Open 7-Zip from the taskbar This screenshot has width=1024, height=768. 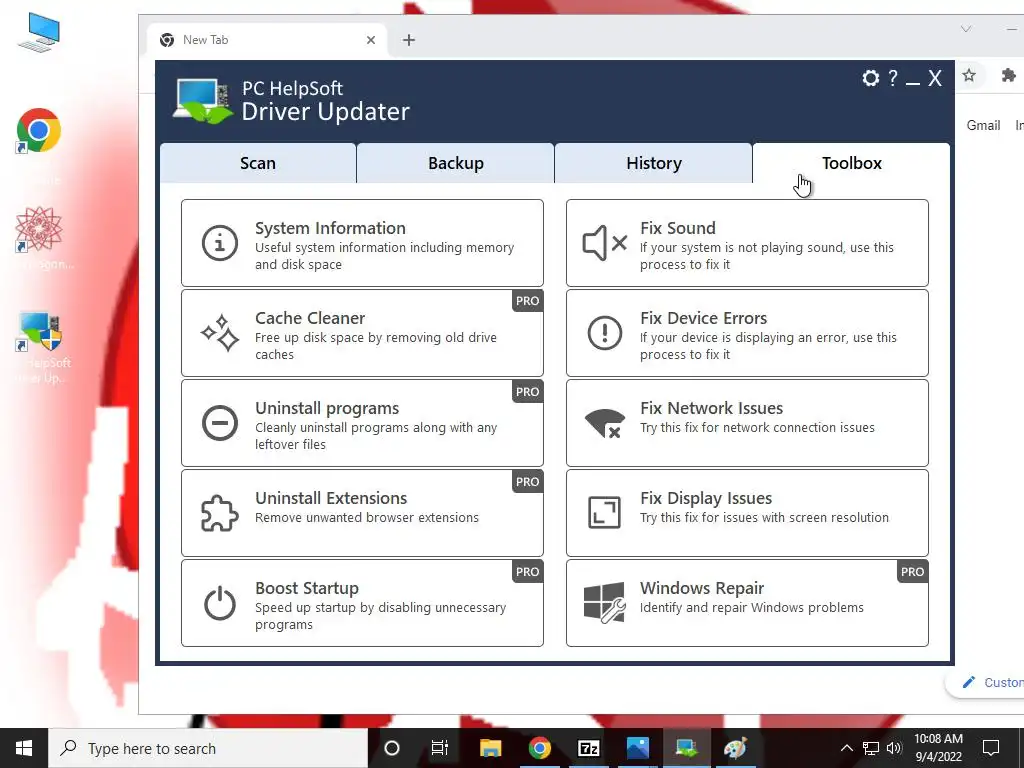pyautogui.click(x=588, y=748)
